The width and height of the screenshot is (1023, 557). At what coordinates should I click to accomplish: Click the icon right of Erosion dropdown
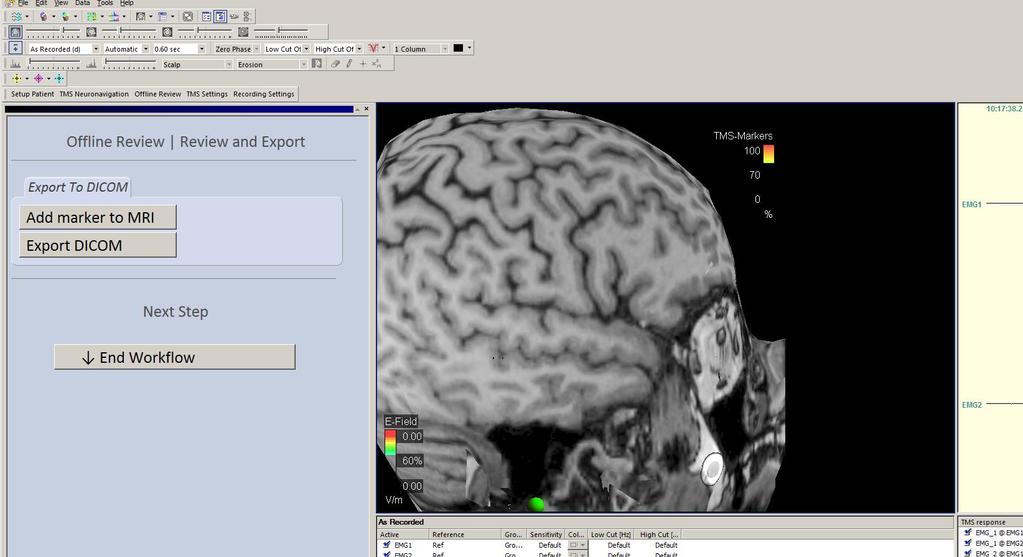click(316, 64)
